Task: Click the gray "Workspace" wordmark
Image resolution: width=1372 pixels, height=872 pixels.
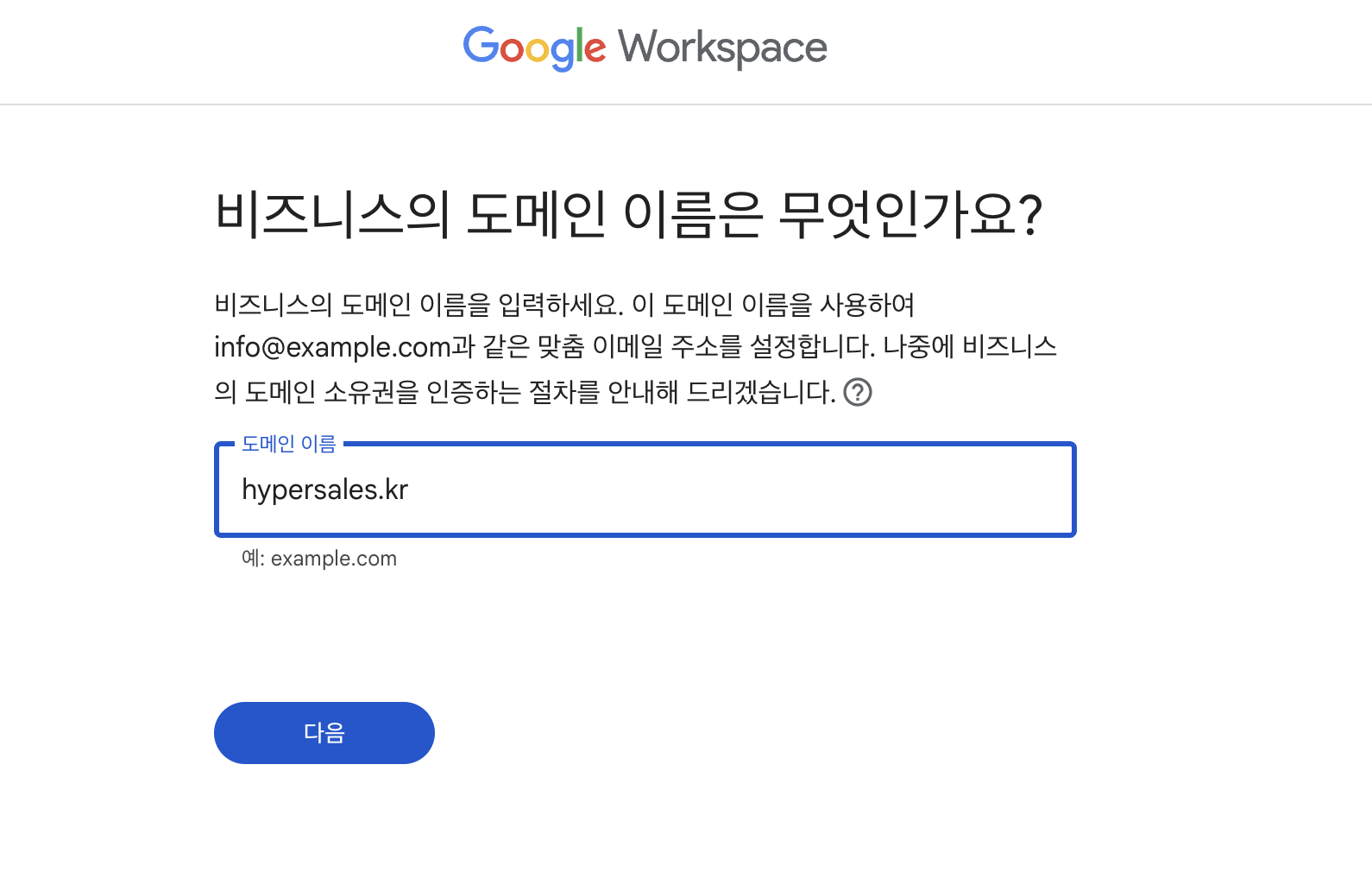Action: tap(722, 47)
